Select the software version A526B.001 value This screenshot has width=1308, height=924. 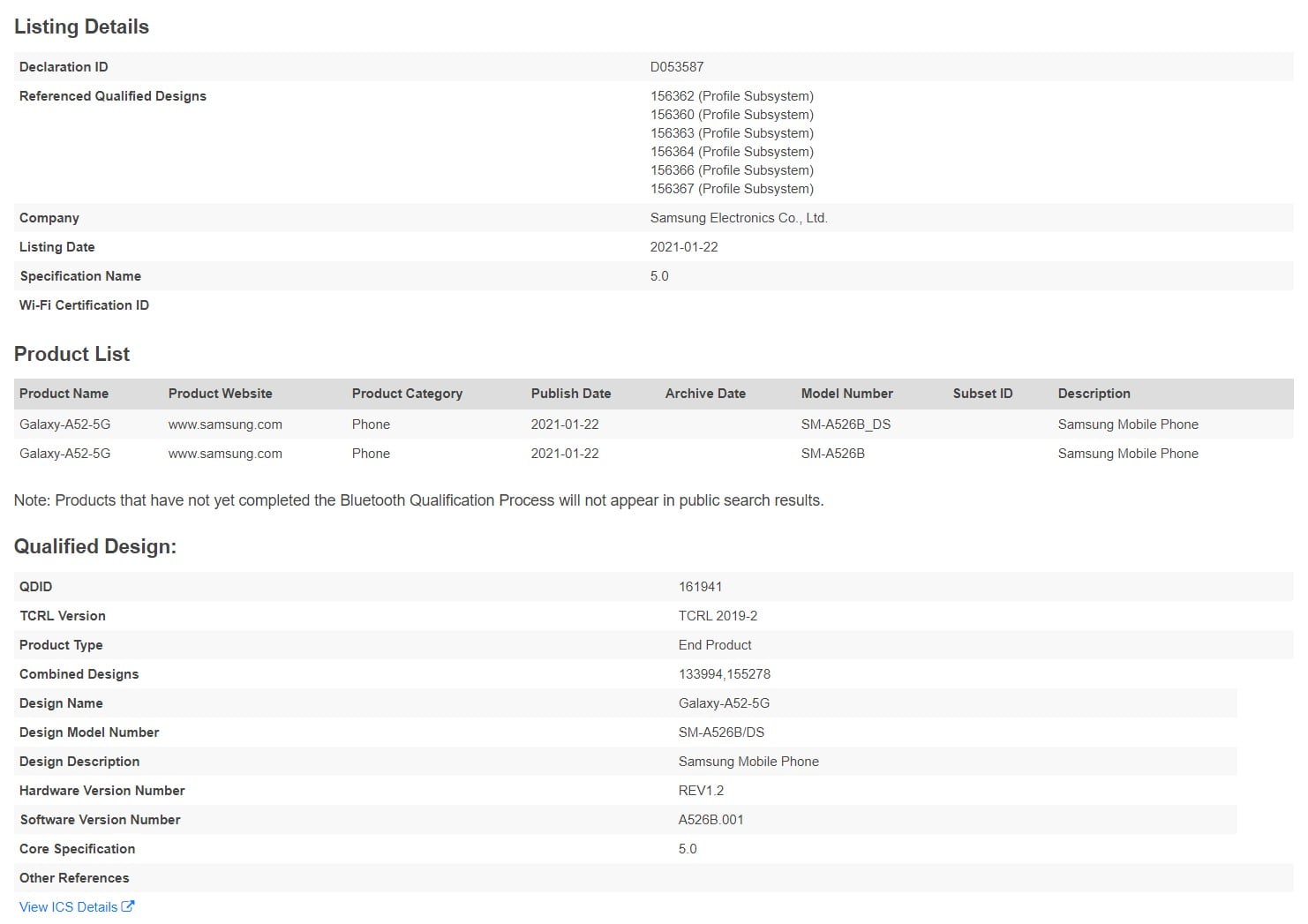[x=710, y=820]
